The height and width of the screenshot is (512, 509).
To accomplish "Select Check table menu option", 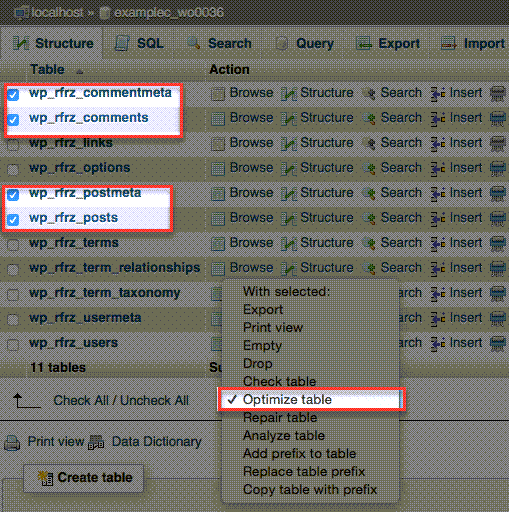I will (x=311, y=381).
